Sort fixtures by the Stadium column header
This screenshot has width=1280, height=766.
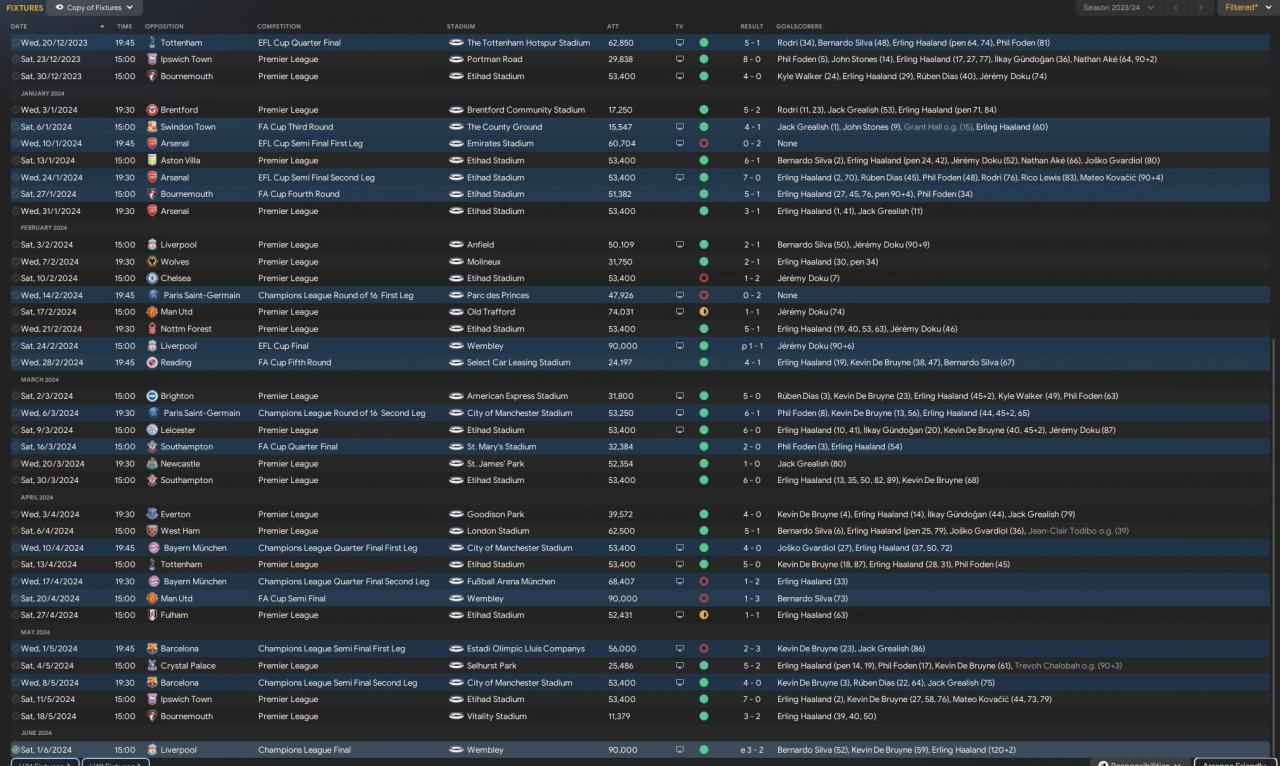pyautogui.click(x=461, y=26)
